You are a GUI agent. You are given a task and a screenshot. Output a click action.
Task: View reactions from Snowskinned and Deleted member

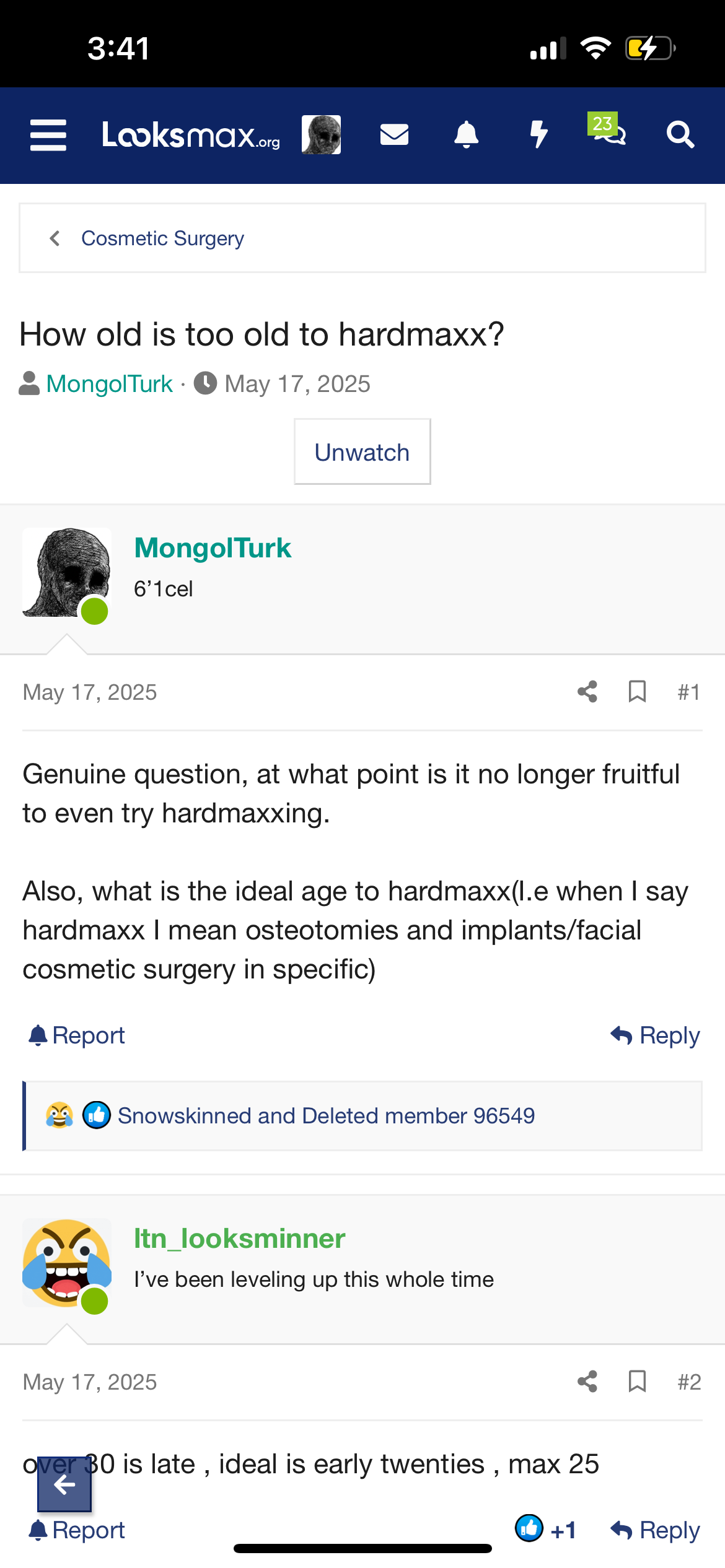(326, 1116)
